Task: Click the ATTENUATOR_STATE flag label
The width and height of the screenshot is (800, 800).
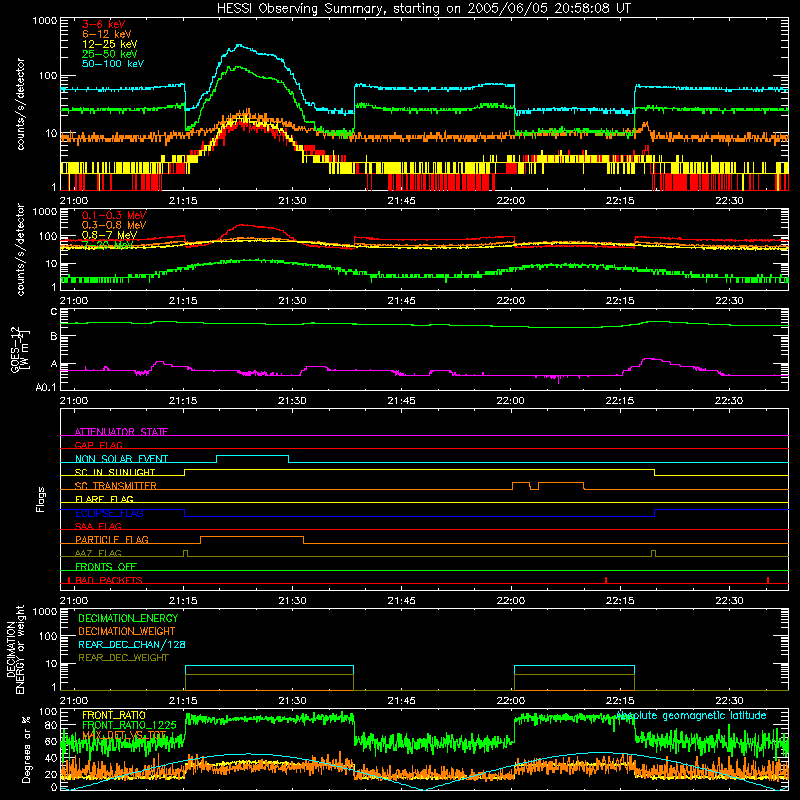Action: click(x=121, y=432)
